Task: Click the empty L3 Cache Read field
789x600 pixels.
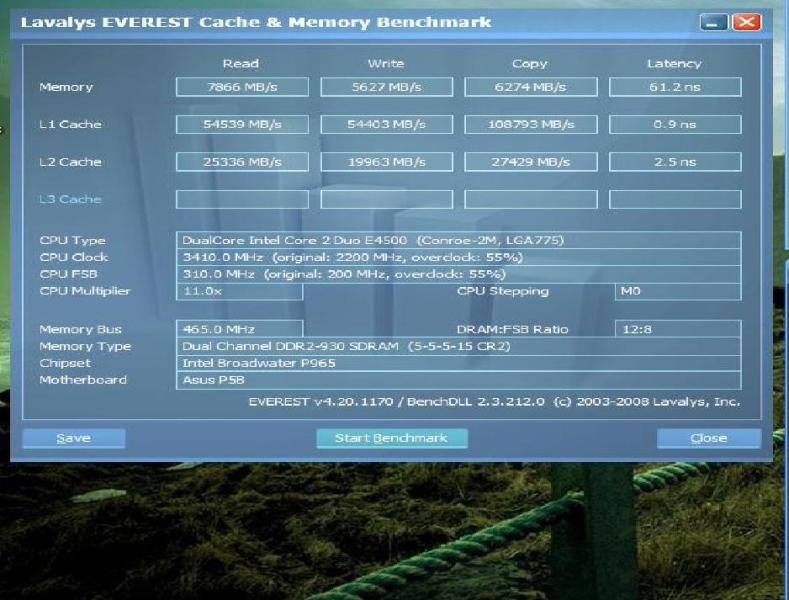Action: coord(242,199)
